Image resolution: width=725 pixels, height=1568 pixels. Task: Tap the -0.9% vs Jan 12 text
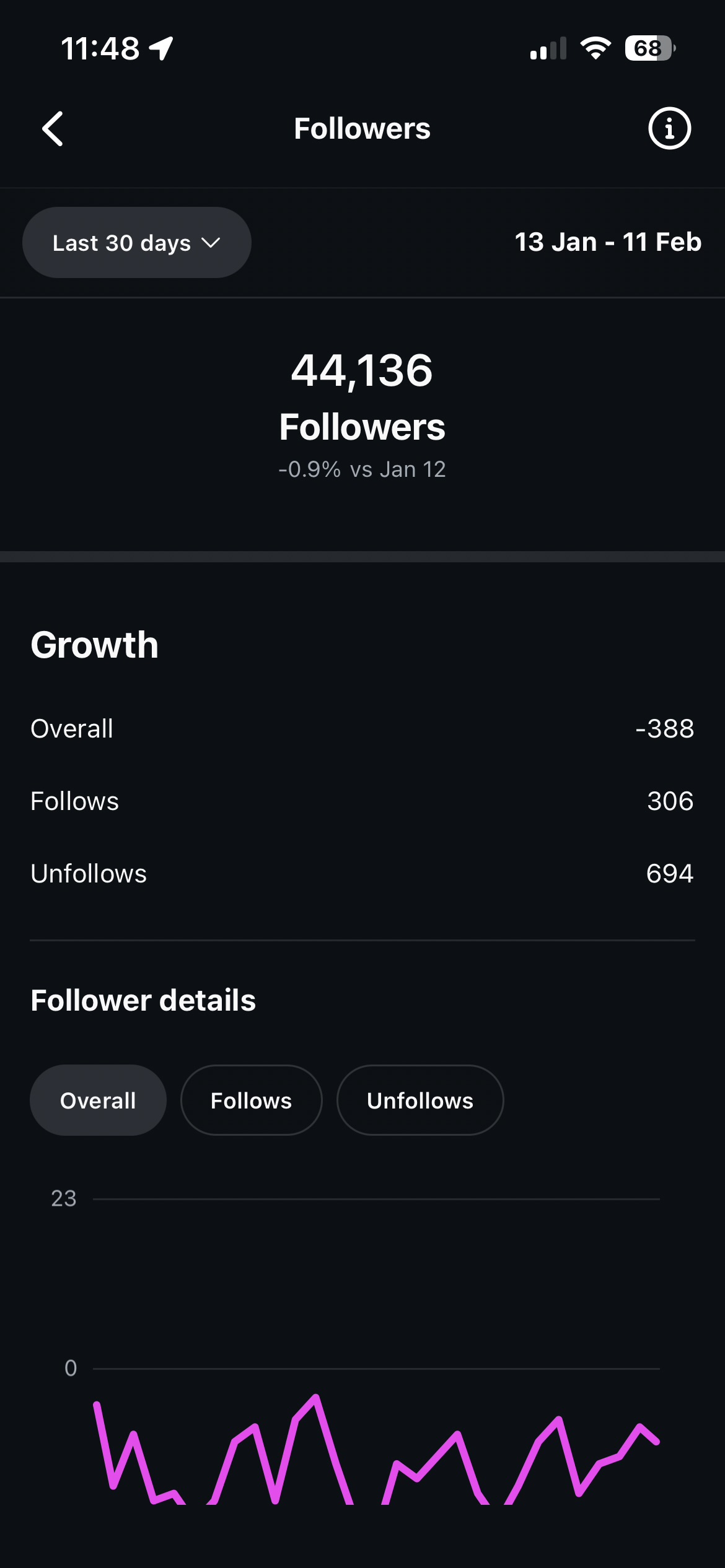click(362, 469)
